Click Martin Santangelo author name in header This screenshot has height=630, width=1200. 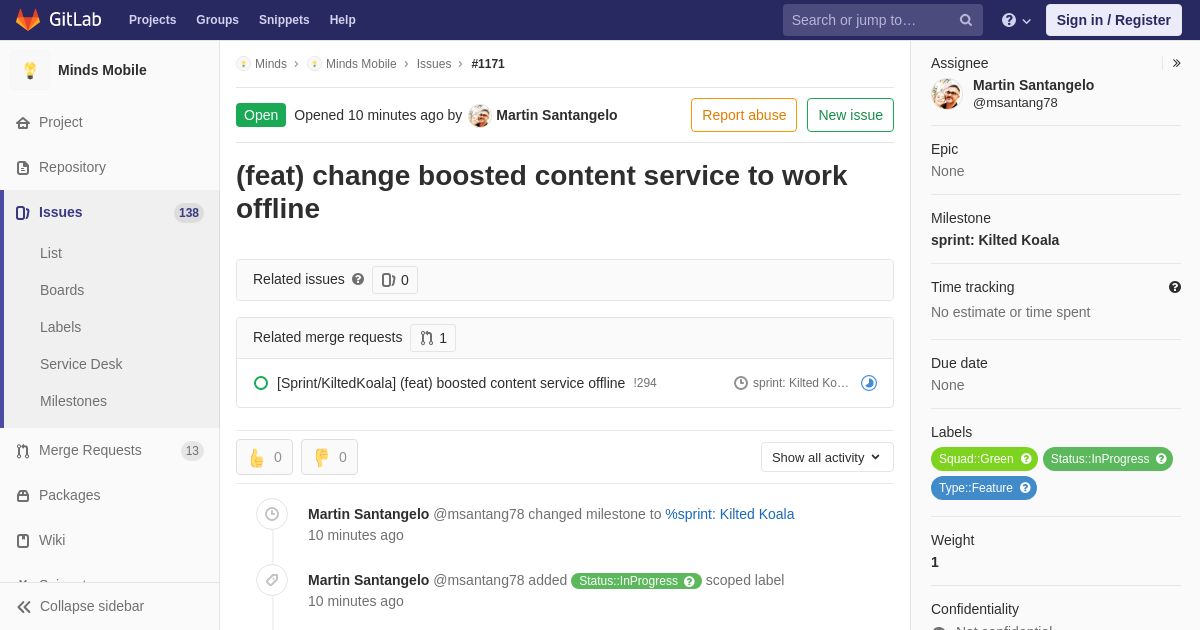click(557, 115)
